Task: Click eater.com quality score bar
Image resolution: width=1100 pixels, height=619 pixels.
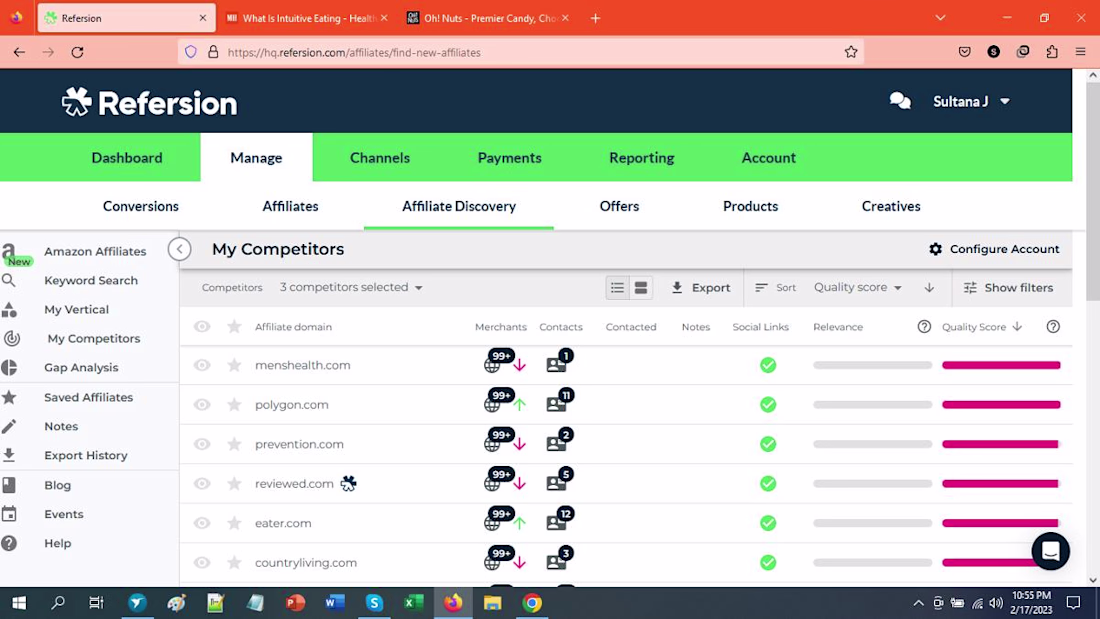Action: coord(1001,524)
